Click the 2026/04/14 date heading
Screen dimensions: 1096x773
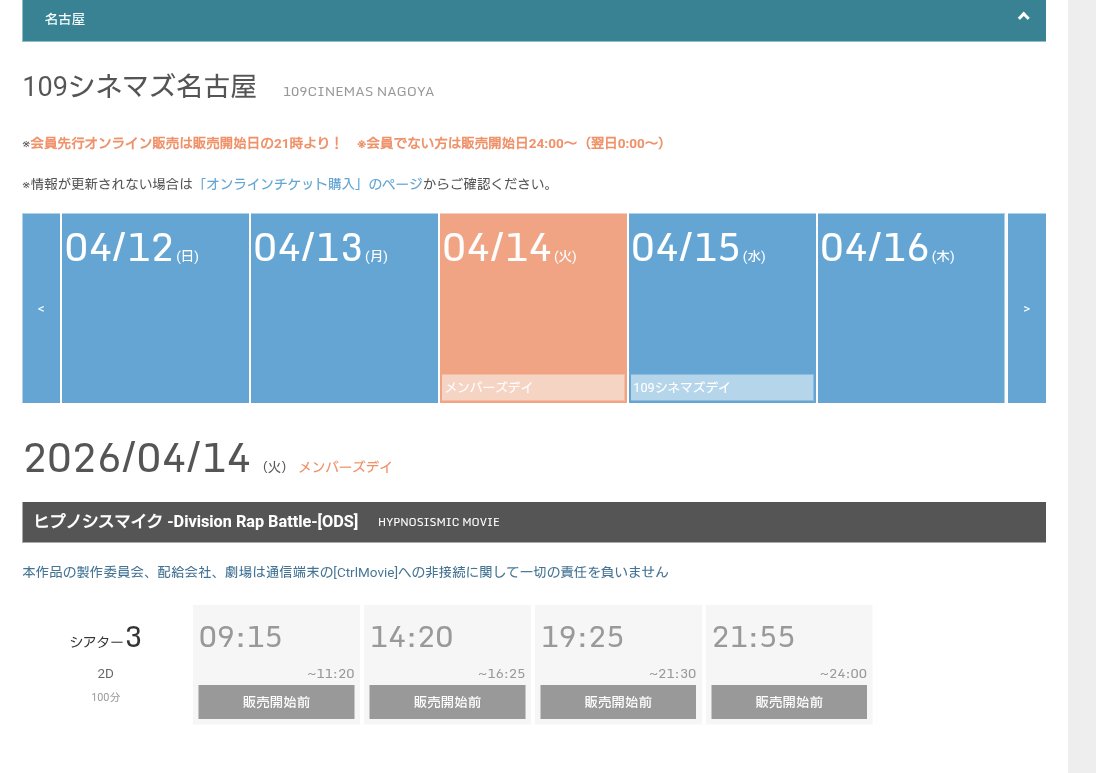pyautogui.click(x=137, y=458)
